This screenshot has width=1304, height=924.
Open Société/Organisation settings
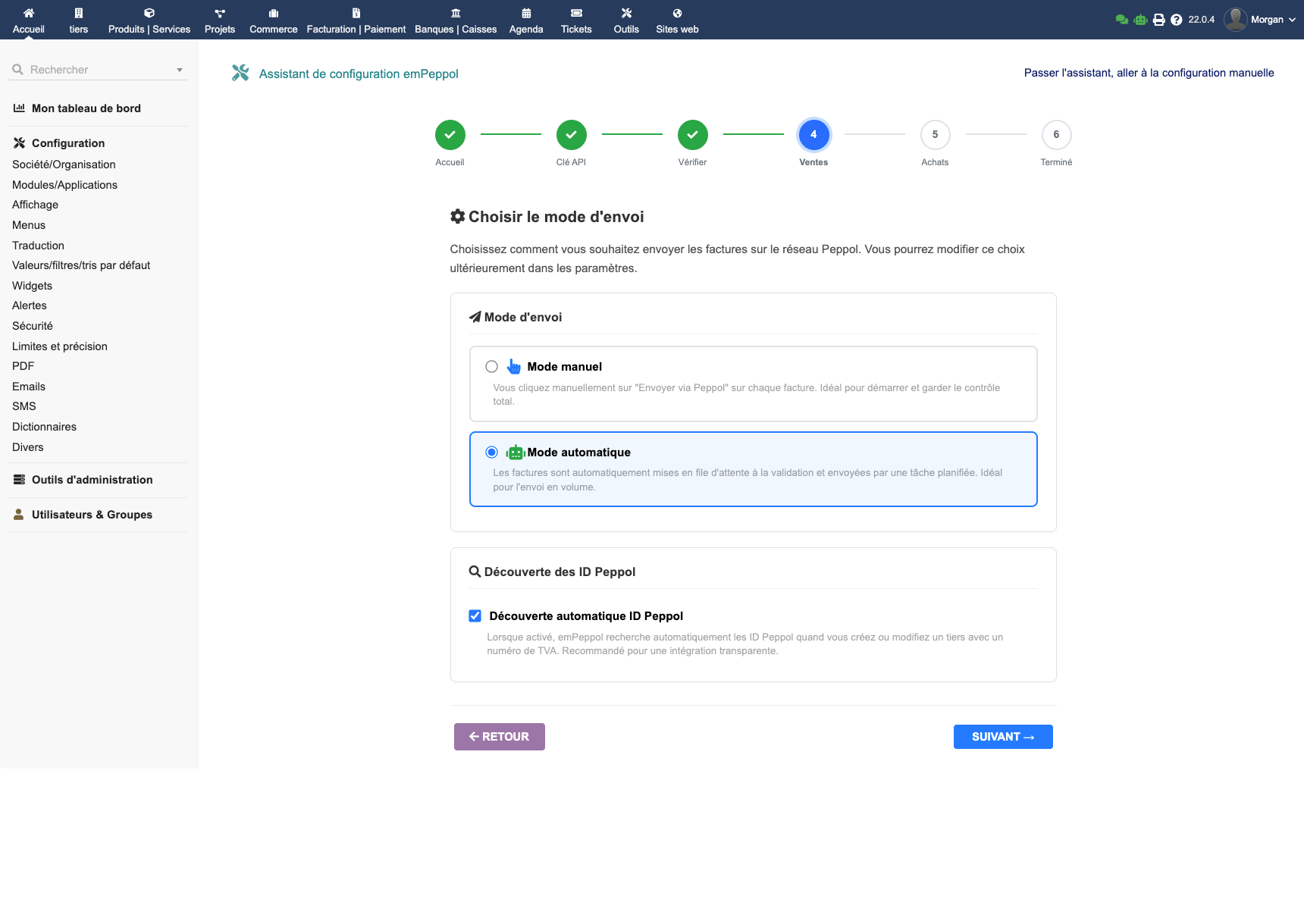[64, 164]
